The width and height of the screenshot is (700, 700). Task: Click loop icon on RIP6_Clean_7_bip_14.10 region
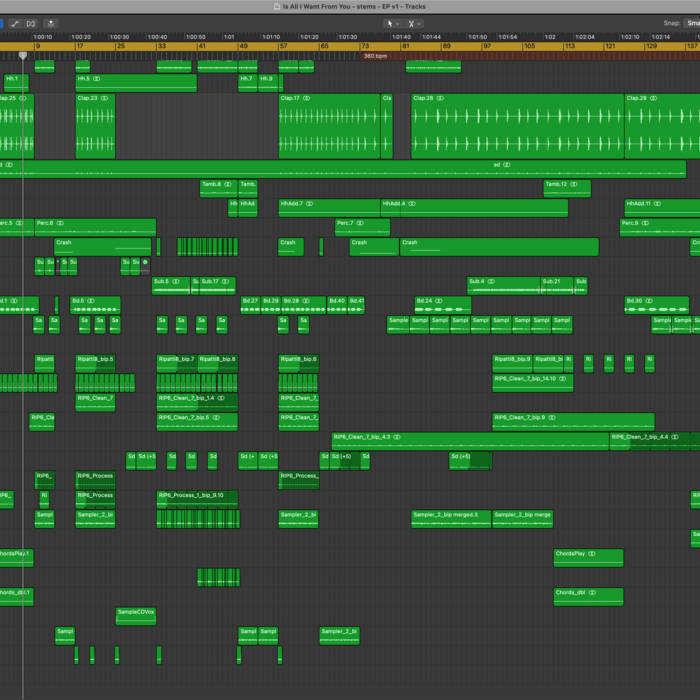[x=562, y=379]
